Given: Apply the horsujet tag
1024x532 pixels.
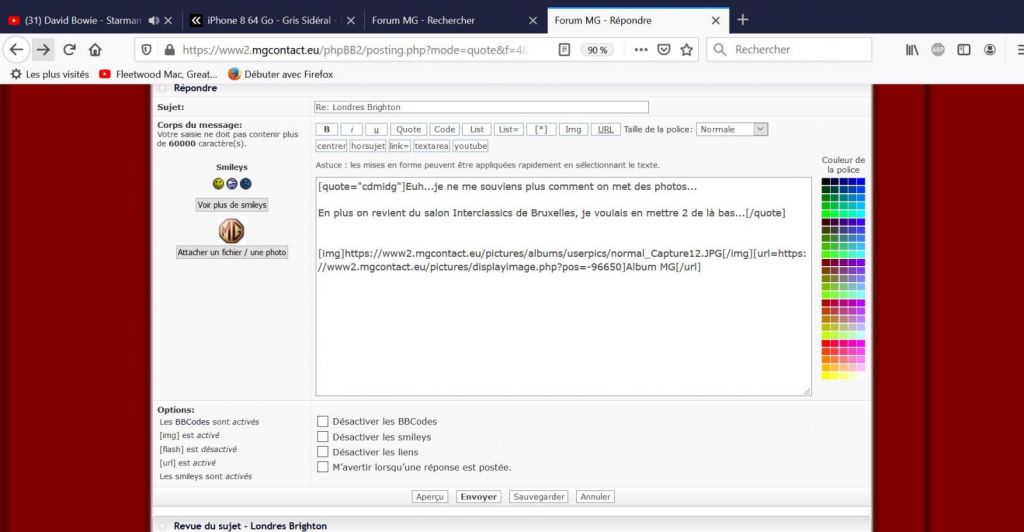Looking at the screenshot, I should tap(368, 146).
